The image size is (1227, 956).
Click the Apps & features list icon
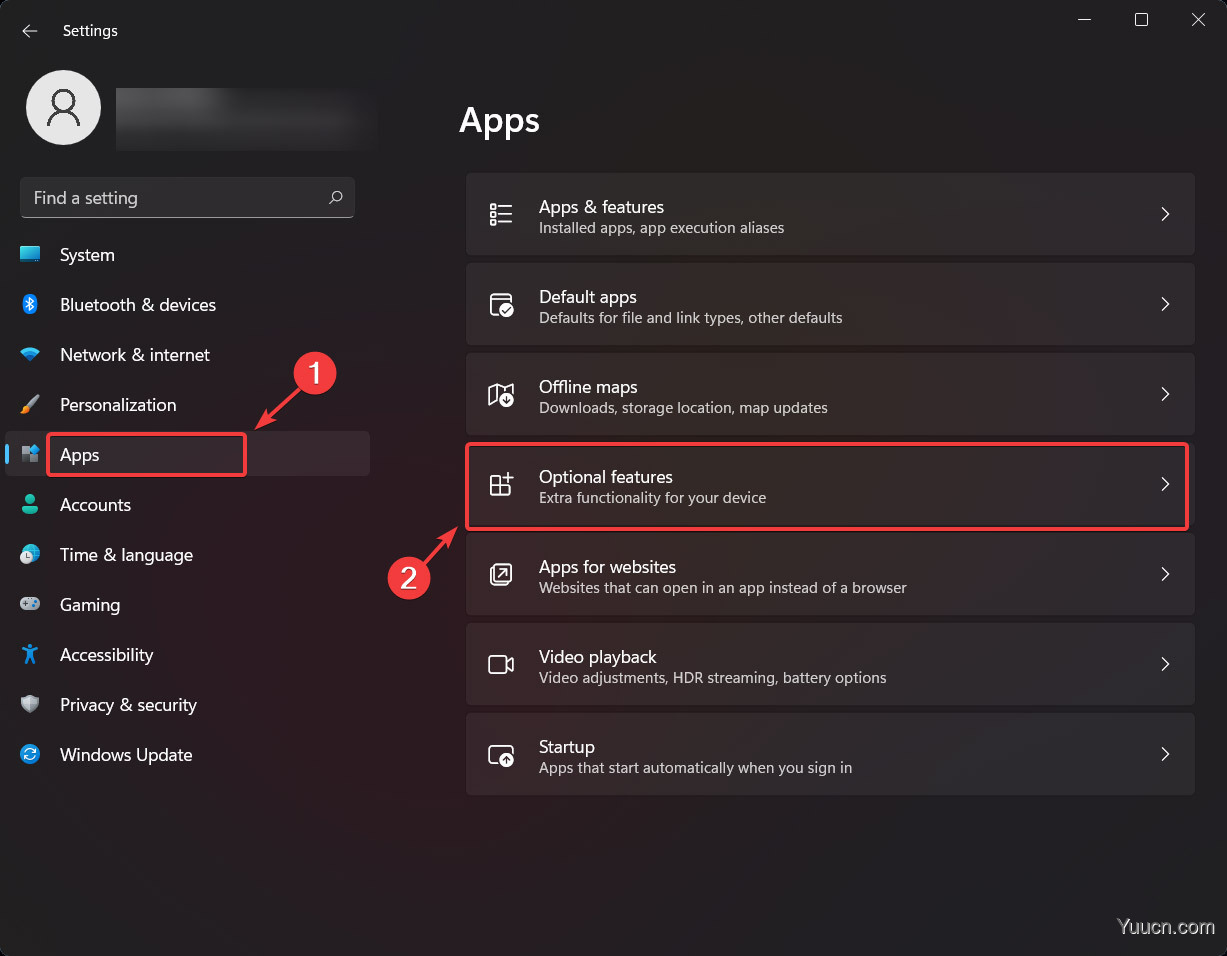click(501, 214)
